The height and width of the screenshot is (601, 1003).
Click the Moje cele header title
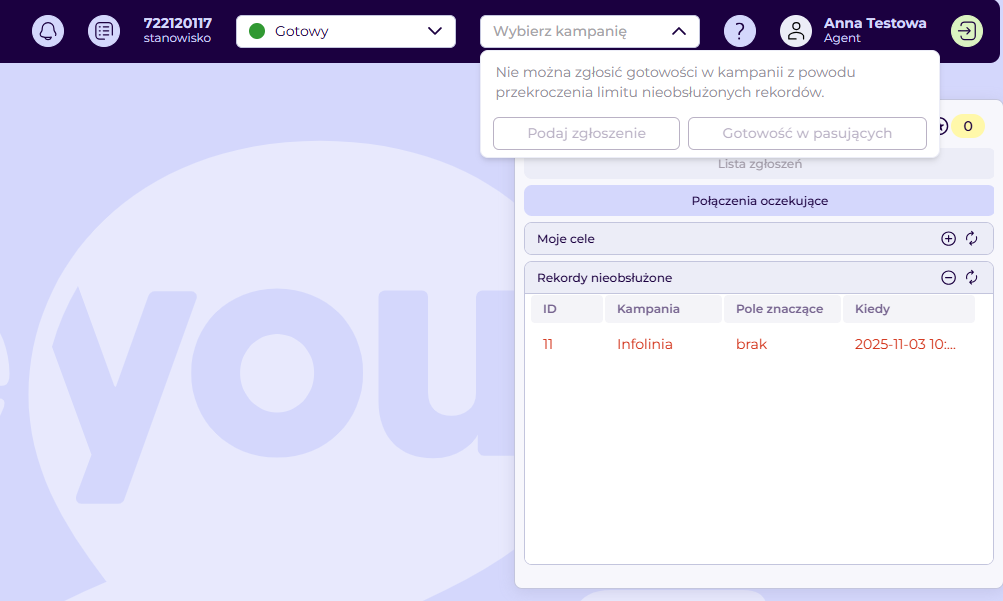(566, 238)
